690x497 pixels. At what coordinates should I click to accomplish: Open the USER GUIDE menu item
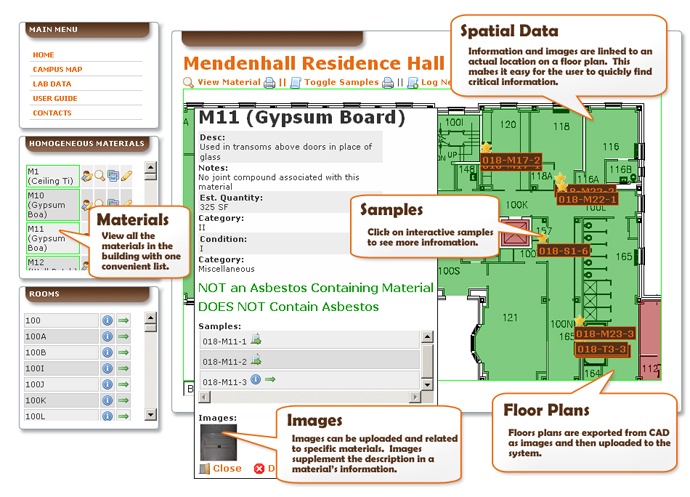tap(55, 99)
